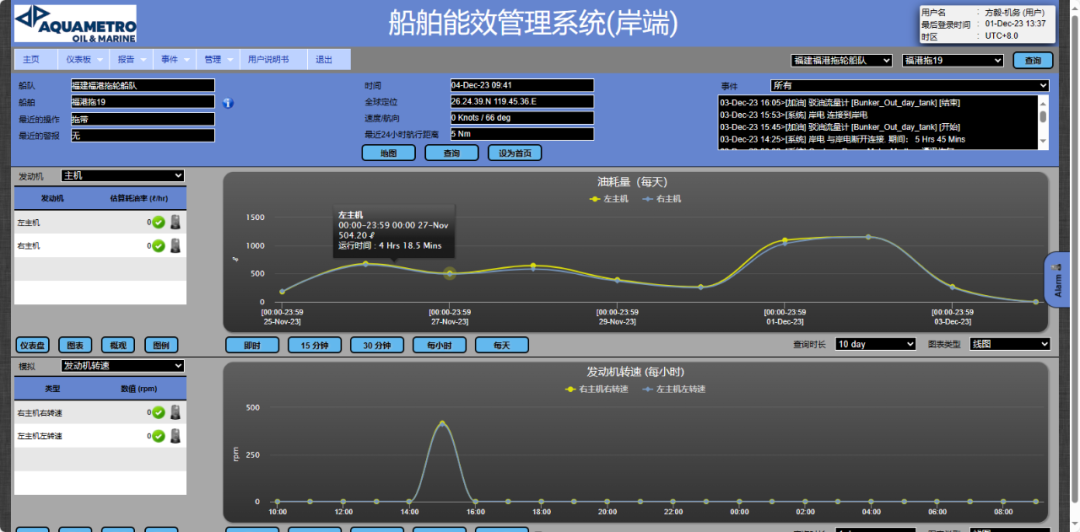Click green check icon in 左主机 row
The height and width of the screenshot is (532, 1080).
click(x=158, y=222)
